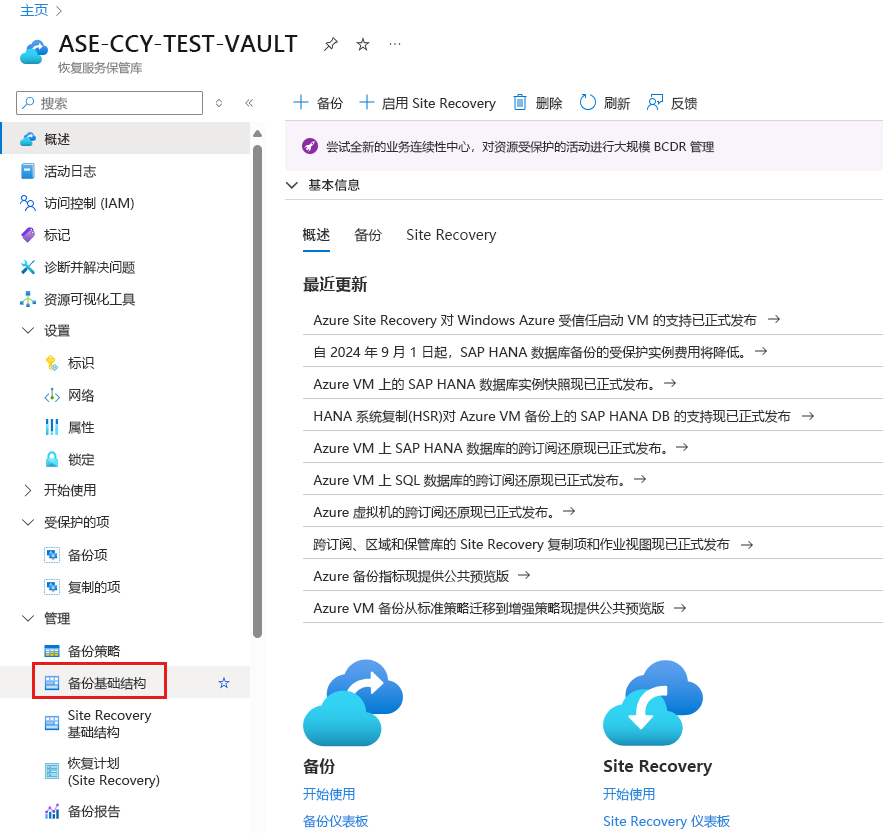The width and height of the screenshot is (883, 833).
Task: Go to 主页 breadcrumb
Action: [34, 10]
